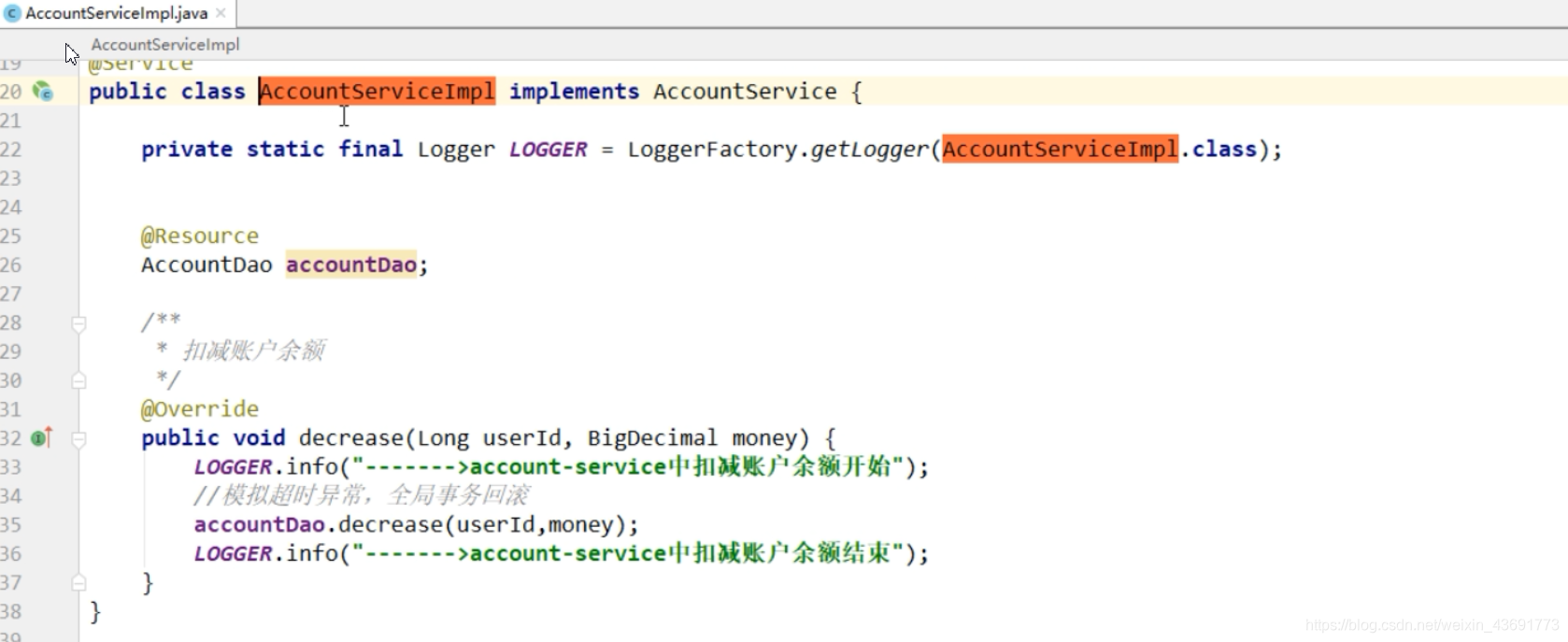Collapse the Javadoc fold marker on line 28
This screenshot has width=1568, height=642.
point(78,323)
